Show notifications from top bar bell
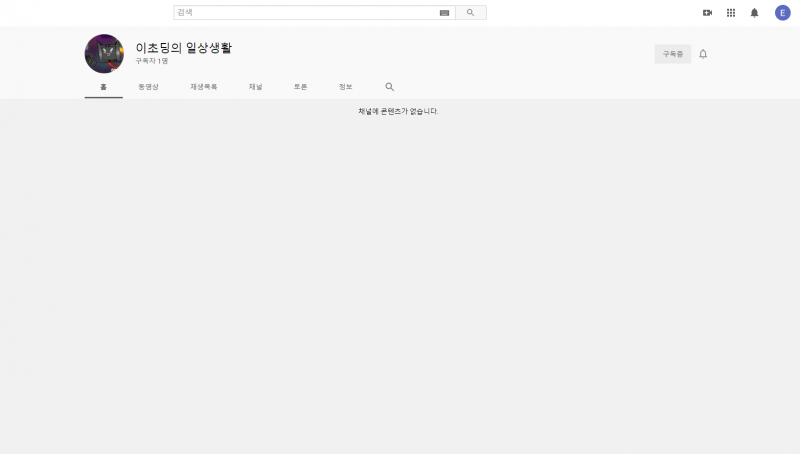This screenshot has width=800, height=454. 755,13
